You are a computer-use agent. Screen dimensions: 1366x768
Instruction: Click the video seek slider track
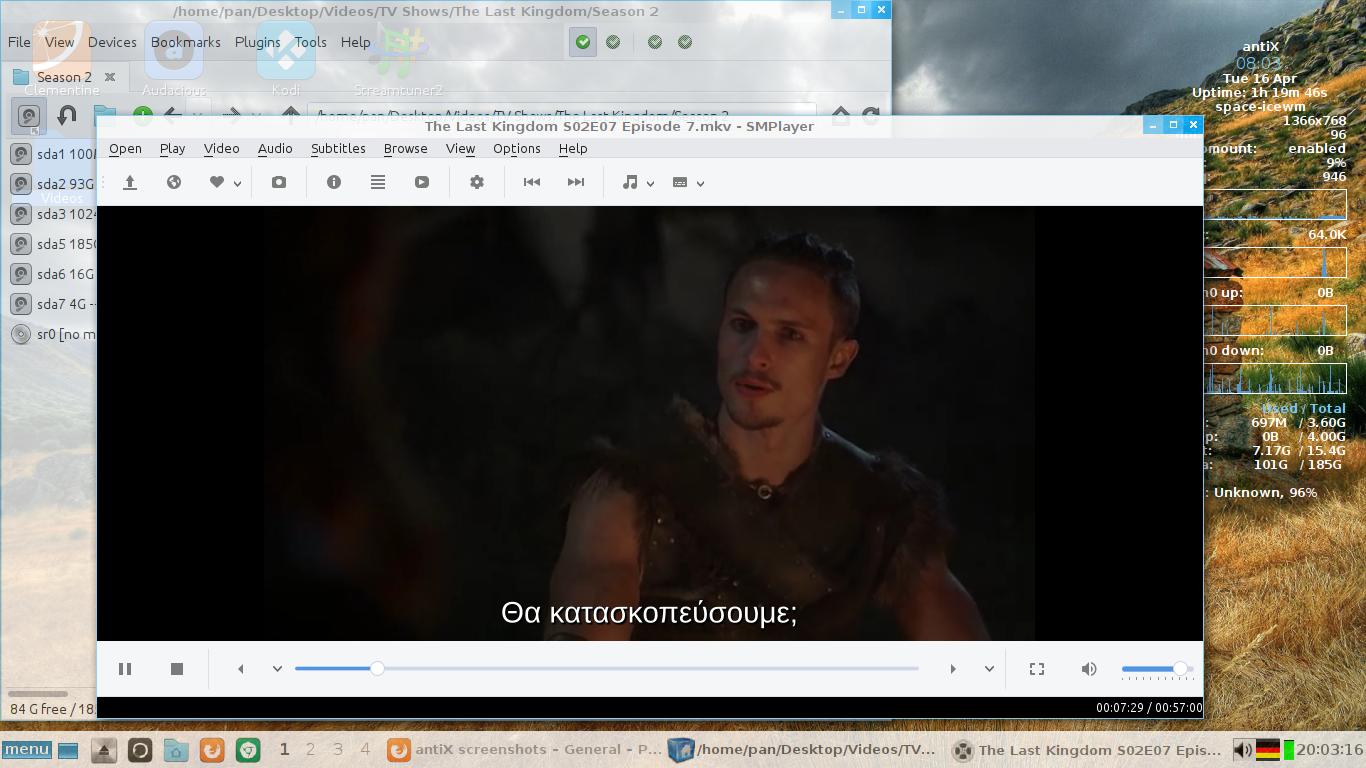[607, 668]
